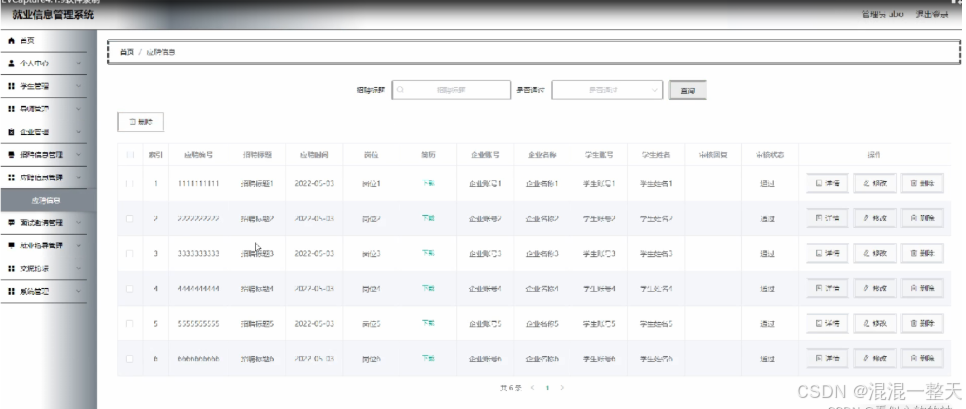The image size is (966, 409).
Task: Click the 面试邀请管理 sidebar icon
Action: click(x=11, y=222)
